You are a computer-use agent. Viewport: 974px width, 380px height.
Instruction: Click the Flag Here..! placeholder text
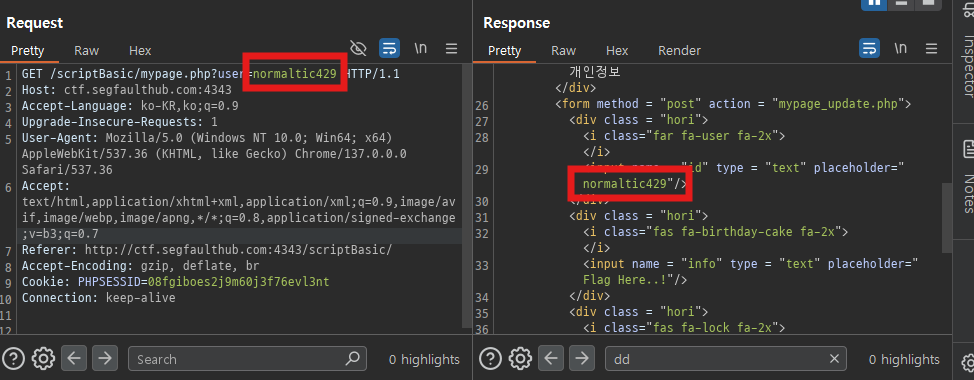pos(624,280)
